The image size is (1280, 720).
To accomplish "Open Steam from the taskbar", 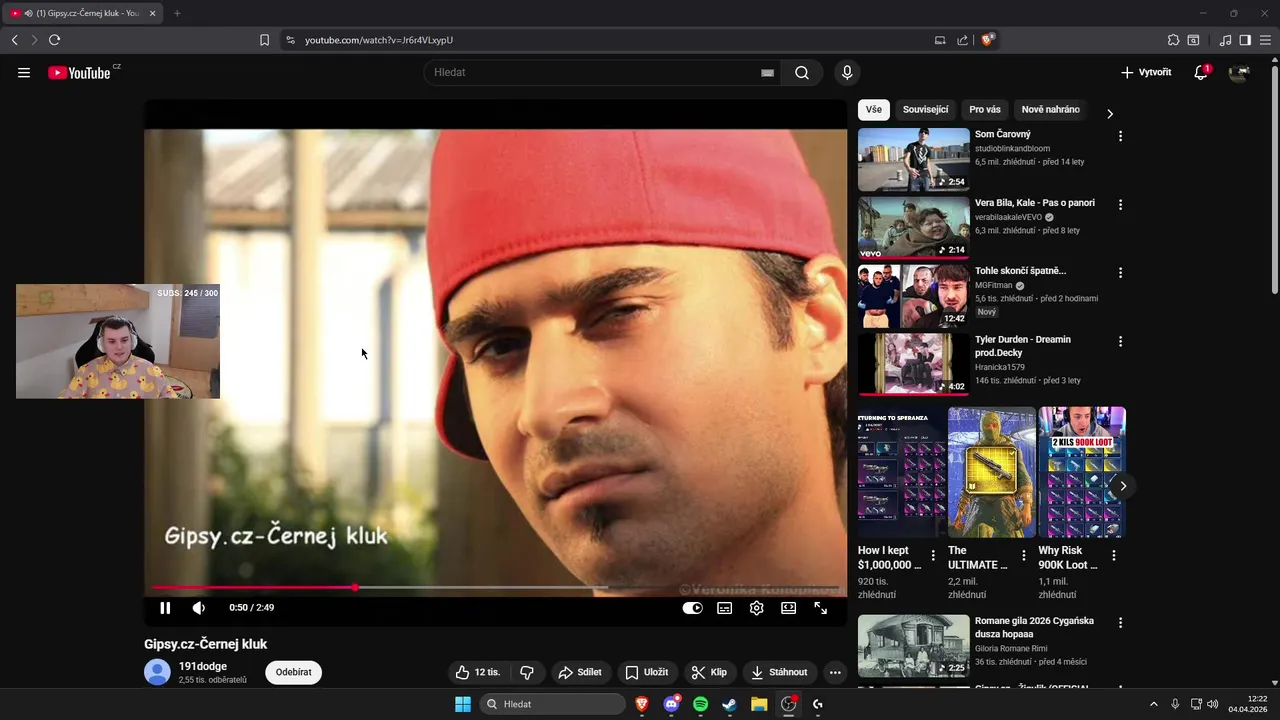I will point(729,704).
